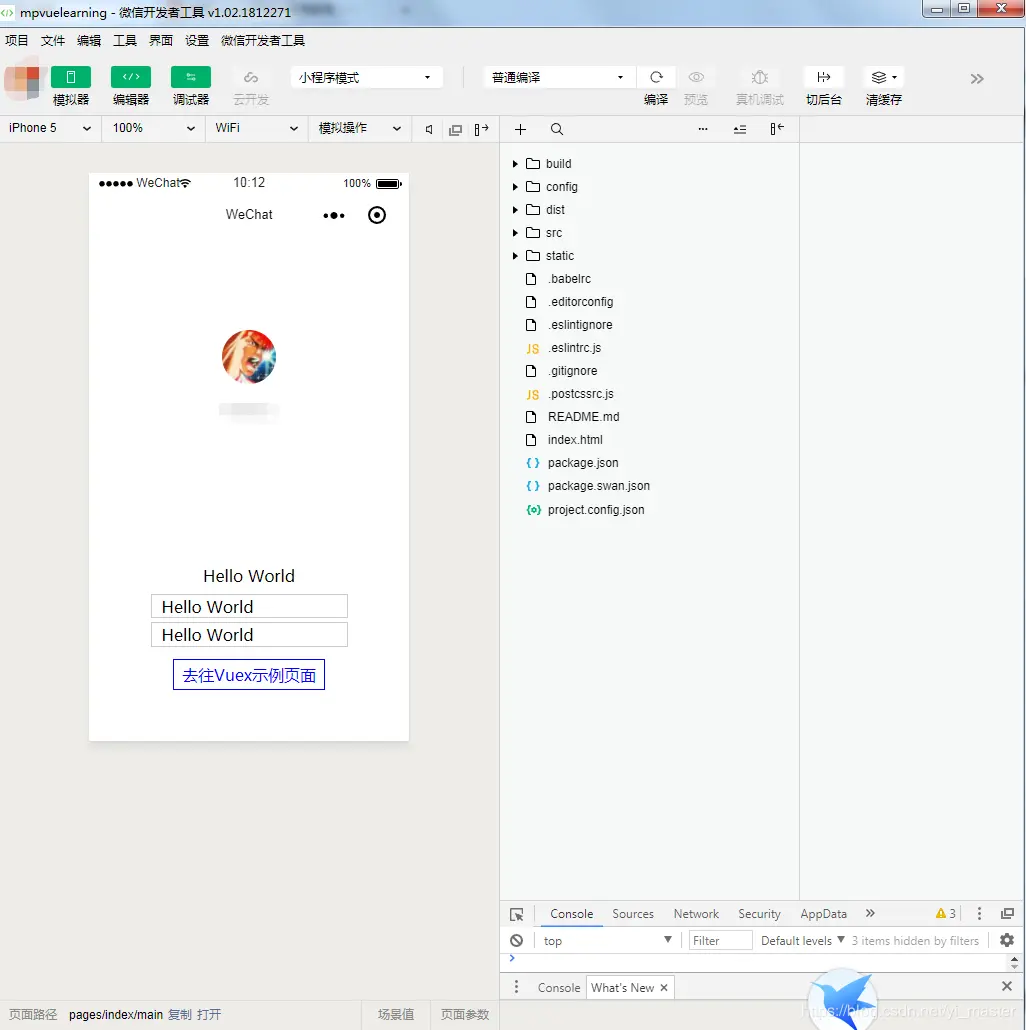Click inside the console Filter input
The image size is (1026, 1030).
tap(719, 940)
